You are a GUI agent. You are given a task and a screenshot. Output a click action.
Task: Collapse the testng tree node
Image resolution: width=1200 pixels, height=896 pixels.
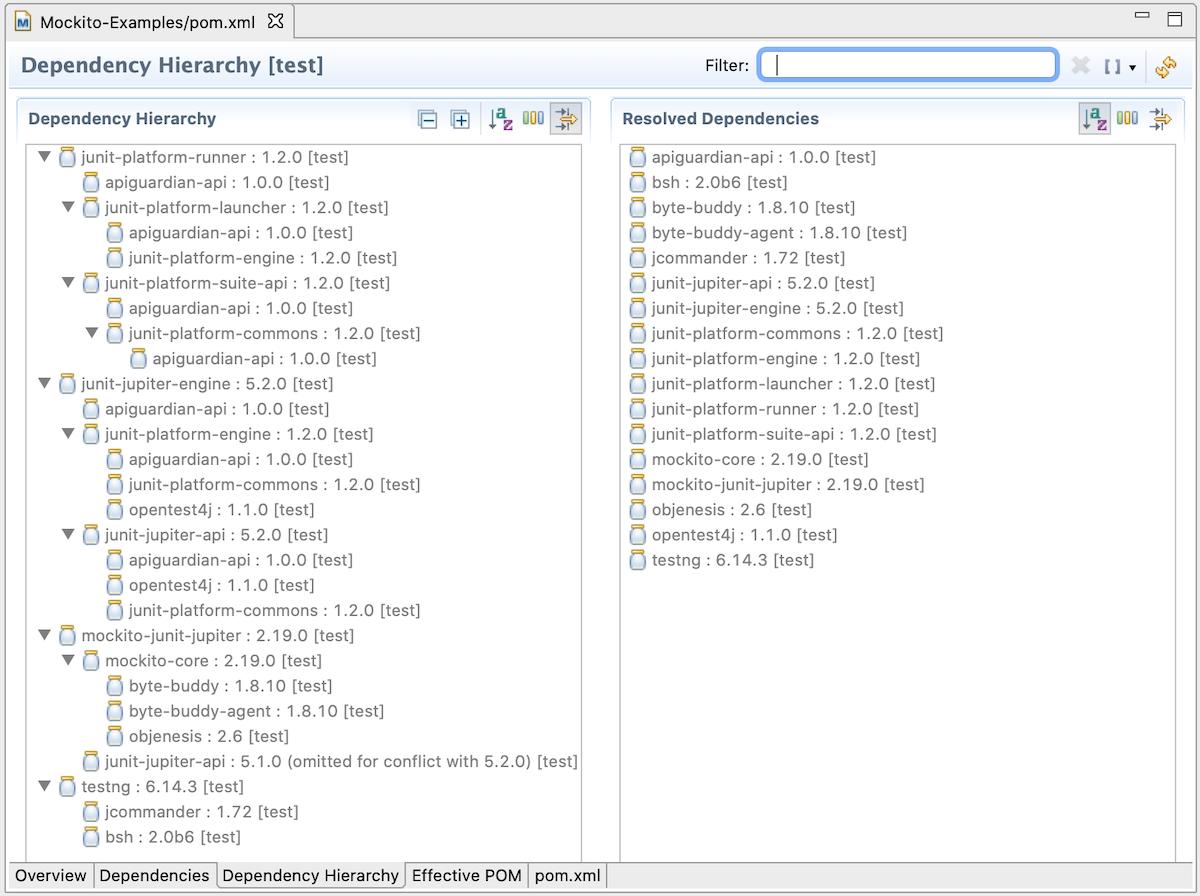coord(44,787)
